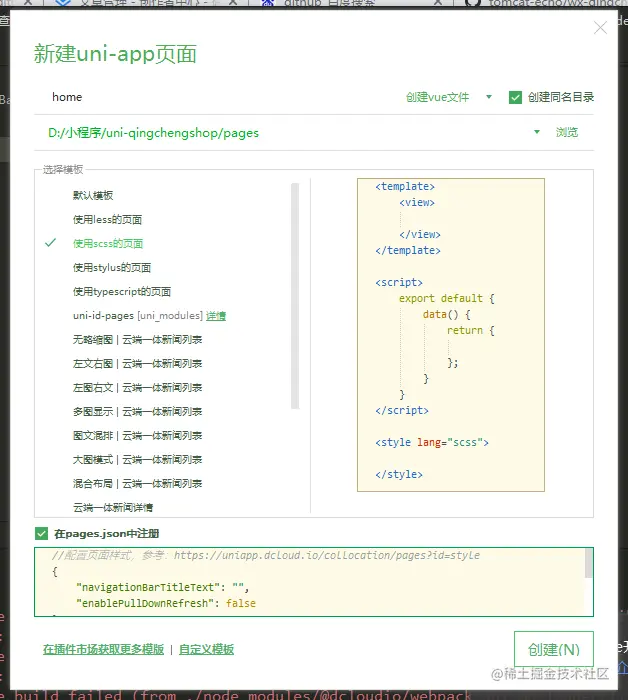This screenshot has height=700, width=628.
Task: Close the new uni-app page dialog
Action: click(600, 28)
